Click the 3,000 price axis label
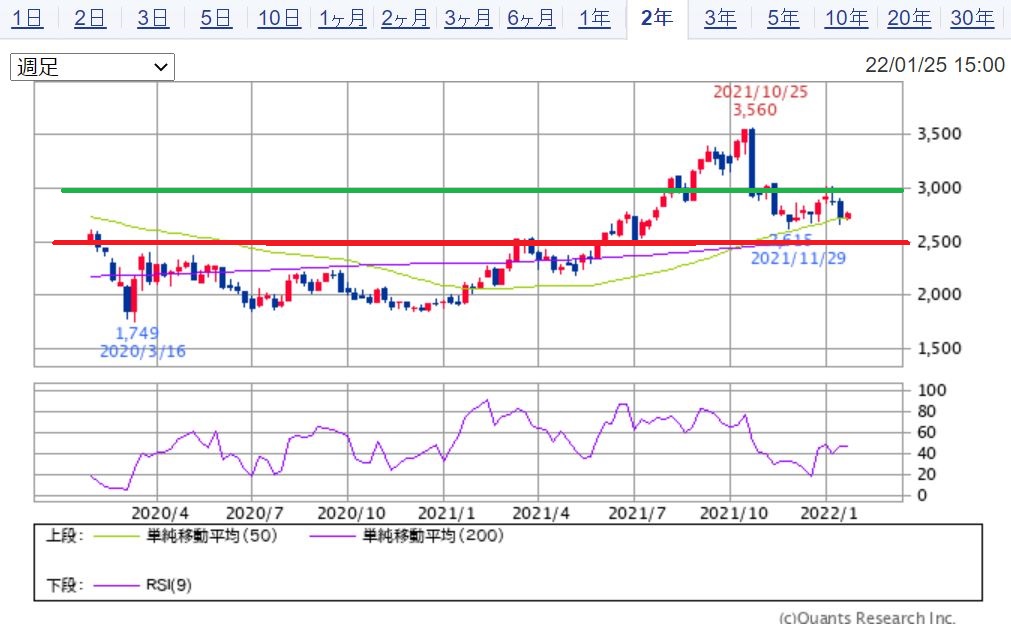Viewport: 1011px width, 634px height. [x=939, y=188]
